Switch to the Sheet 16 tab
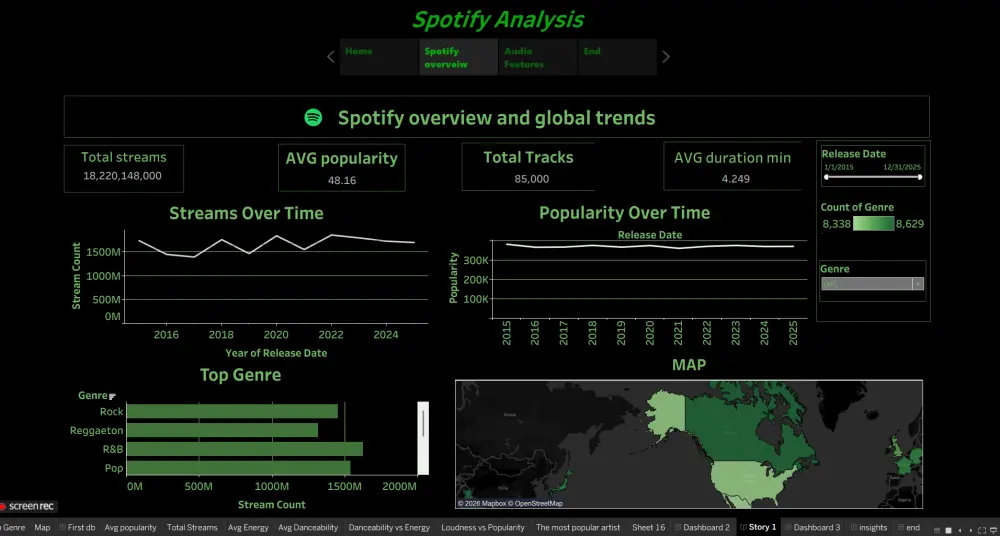 [649, 528]
